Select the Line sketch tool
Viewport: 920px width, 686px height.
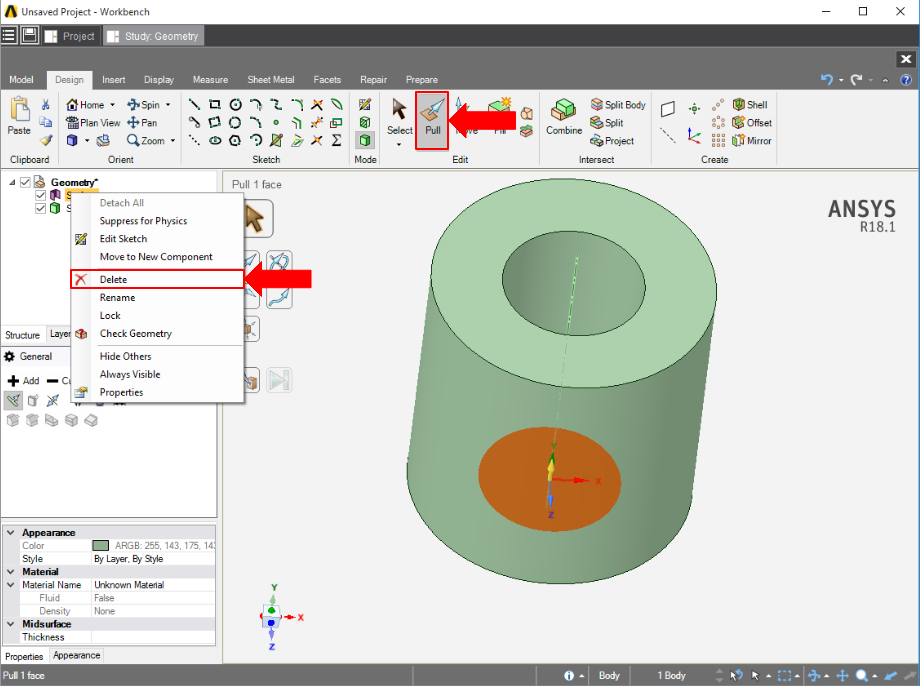click(x=194, y=104)
